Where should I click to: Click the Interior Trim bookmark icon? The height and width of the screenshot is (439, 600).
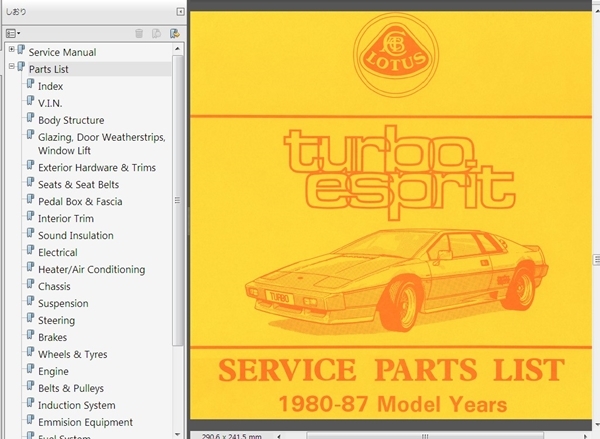[30, 216]
